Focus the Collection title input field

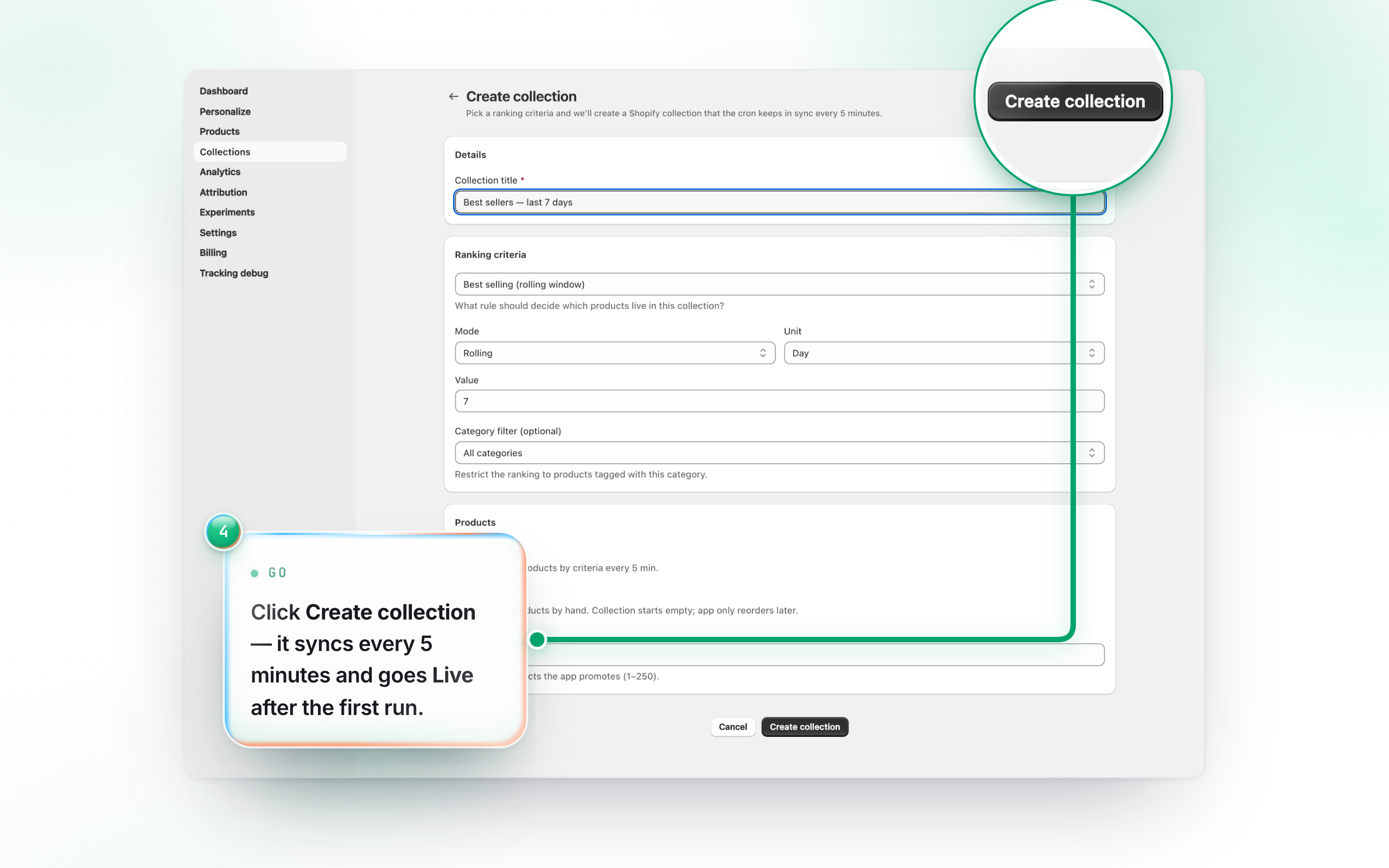780,202
